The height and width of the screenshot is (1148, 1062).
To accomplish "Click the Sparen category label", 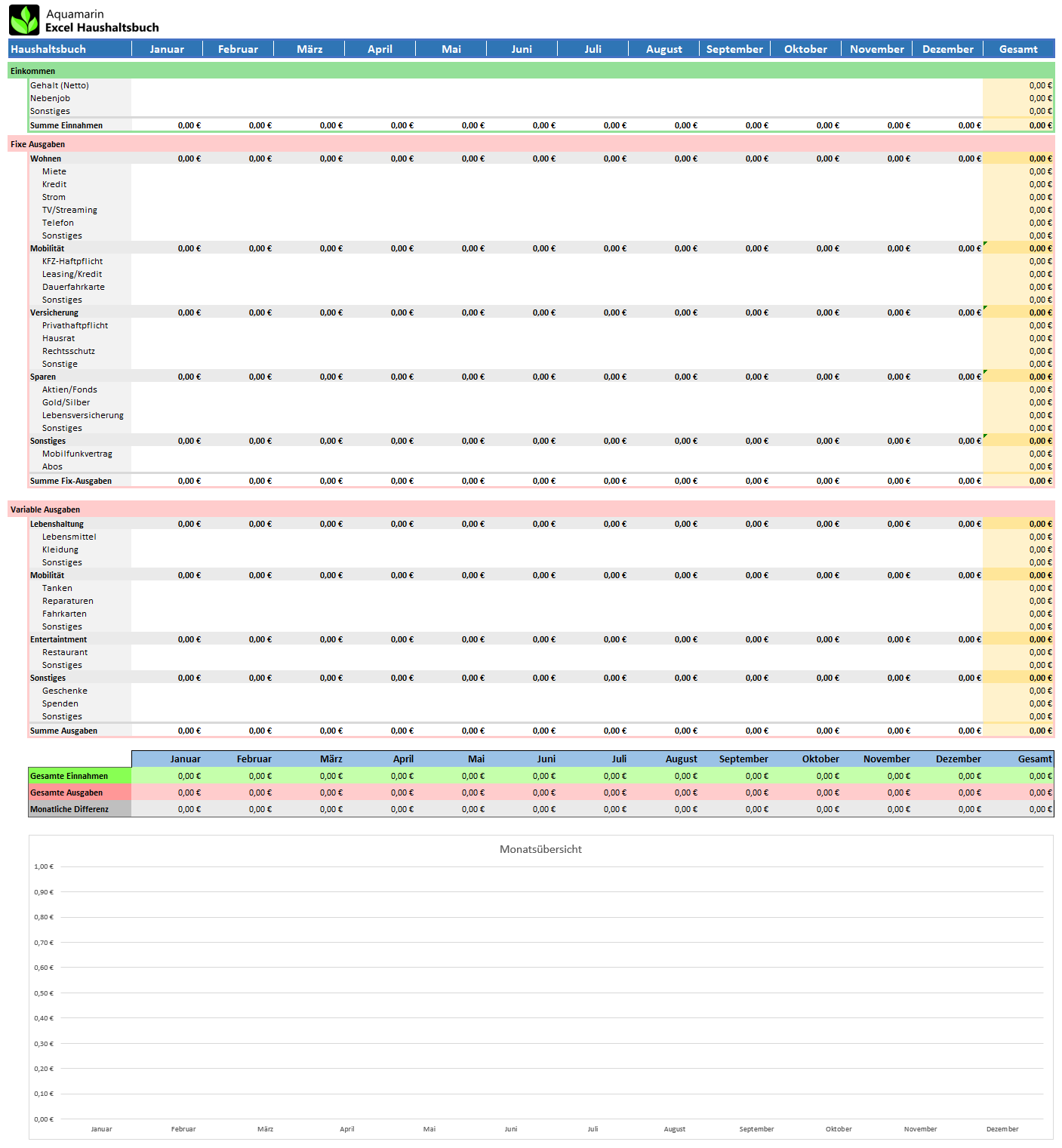I will [x=43, y=377].
